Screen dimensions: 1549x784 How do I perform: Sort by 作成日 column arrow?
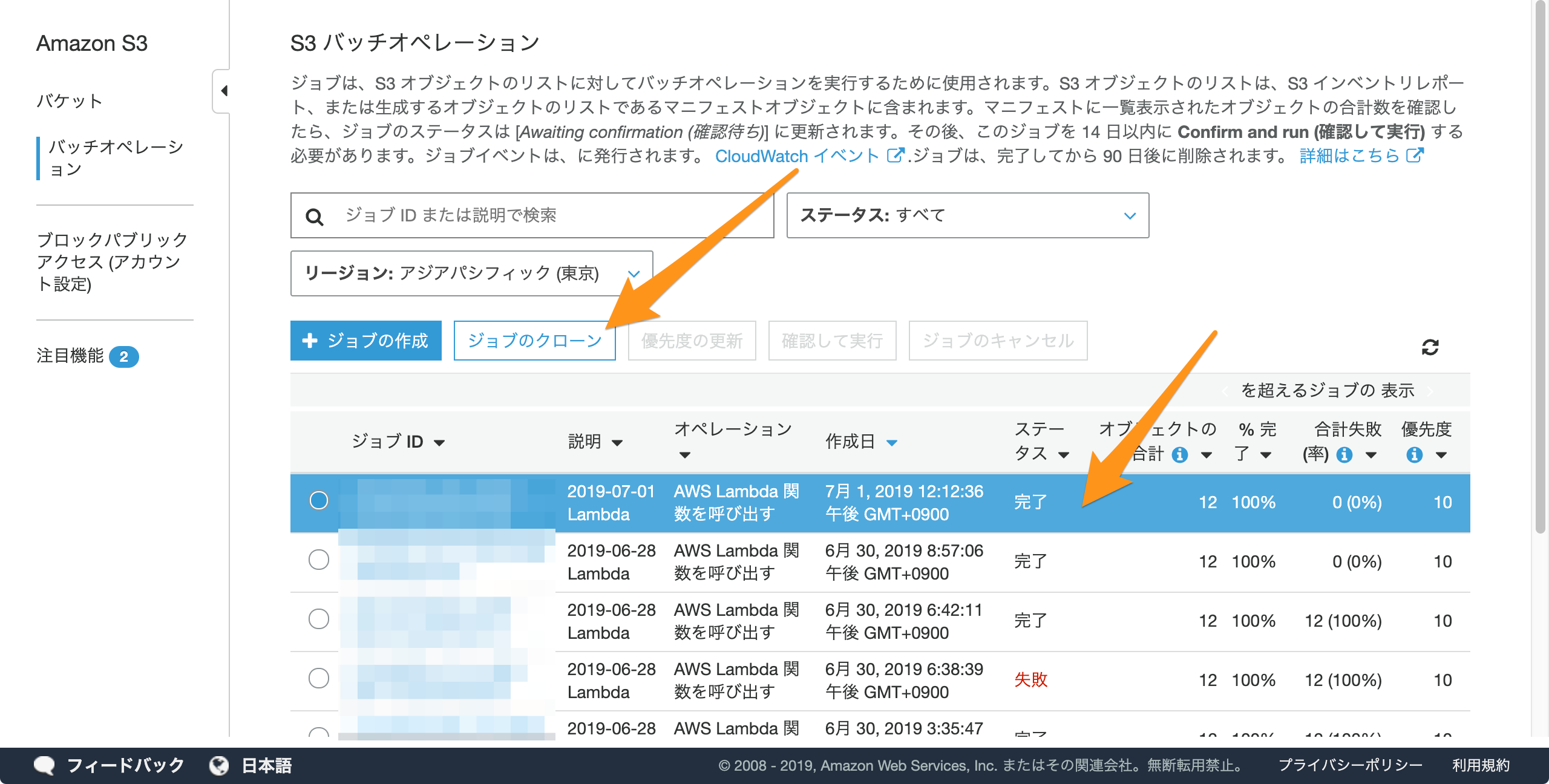[x=892, y=443]
